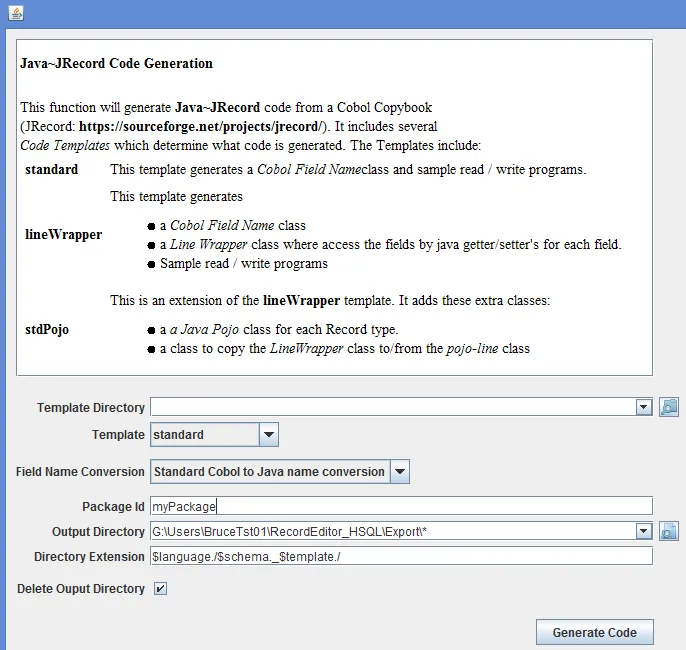Screen dimensions: 686x650
Task: Focus the Template Directory text field
Action: pyautogui.click(x=393, y=407)
